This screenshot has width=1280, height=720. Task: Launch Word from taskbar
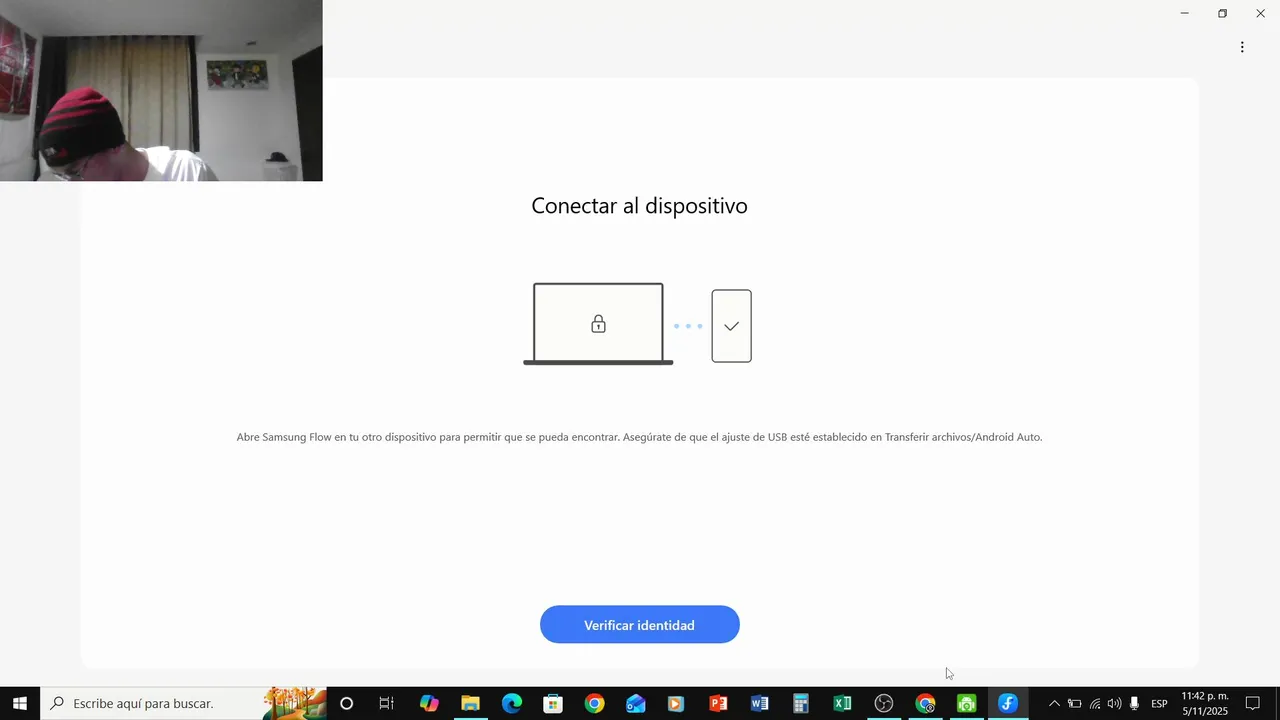point(760,704)
